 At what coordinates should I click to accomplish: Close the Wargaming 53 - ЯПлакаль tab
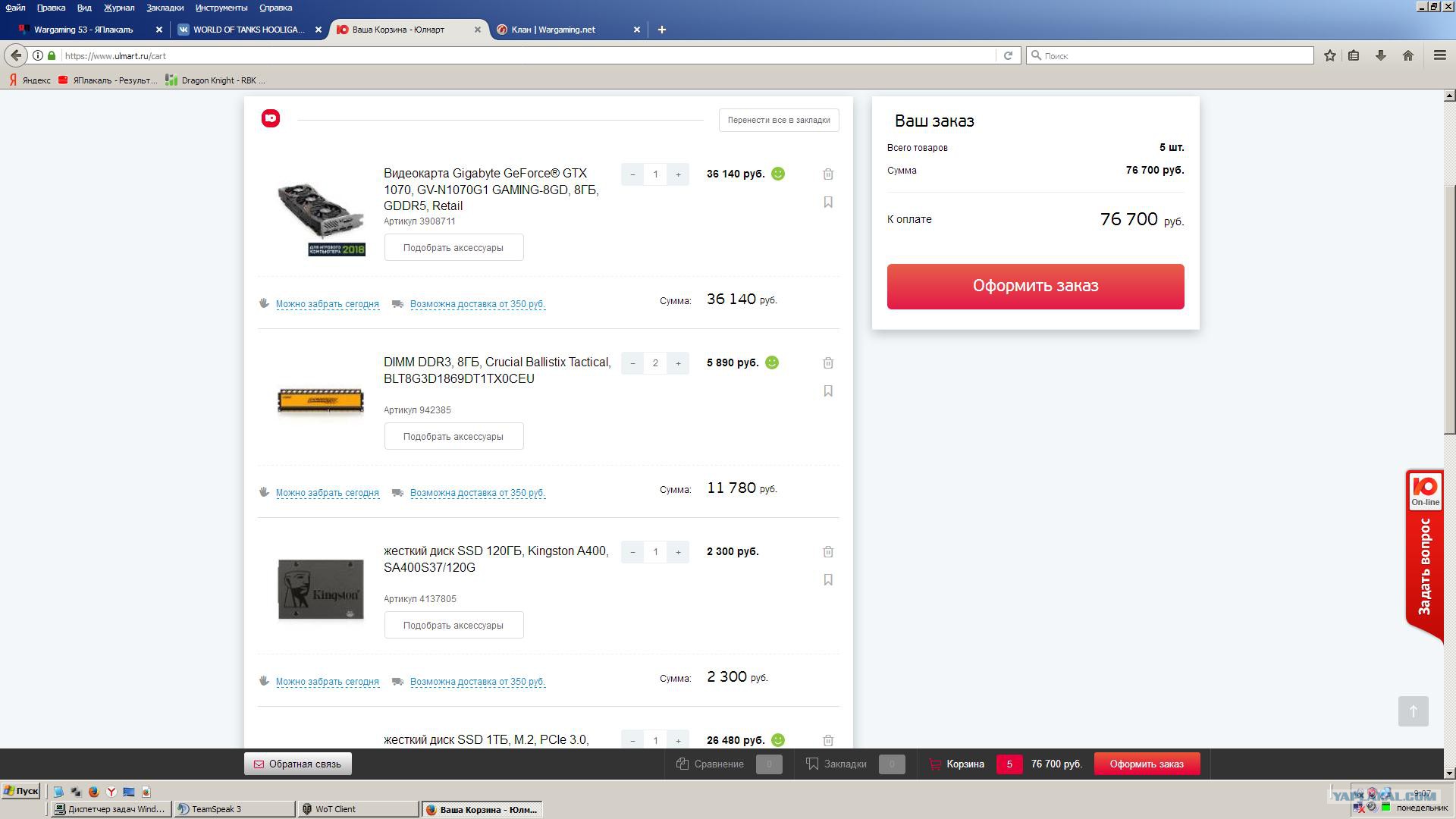(159, 30)
